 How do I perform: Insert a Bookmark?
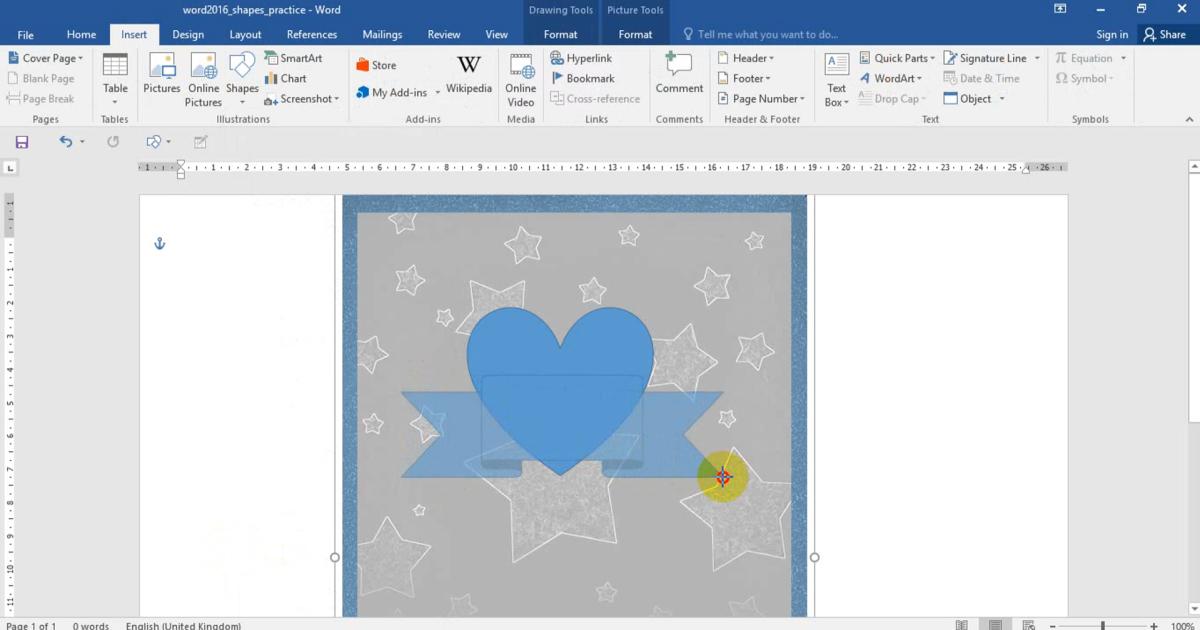(x=582, y=78)
